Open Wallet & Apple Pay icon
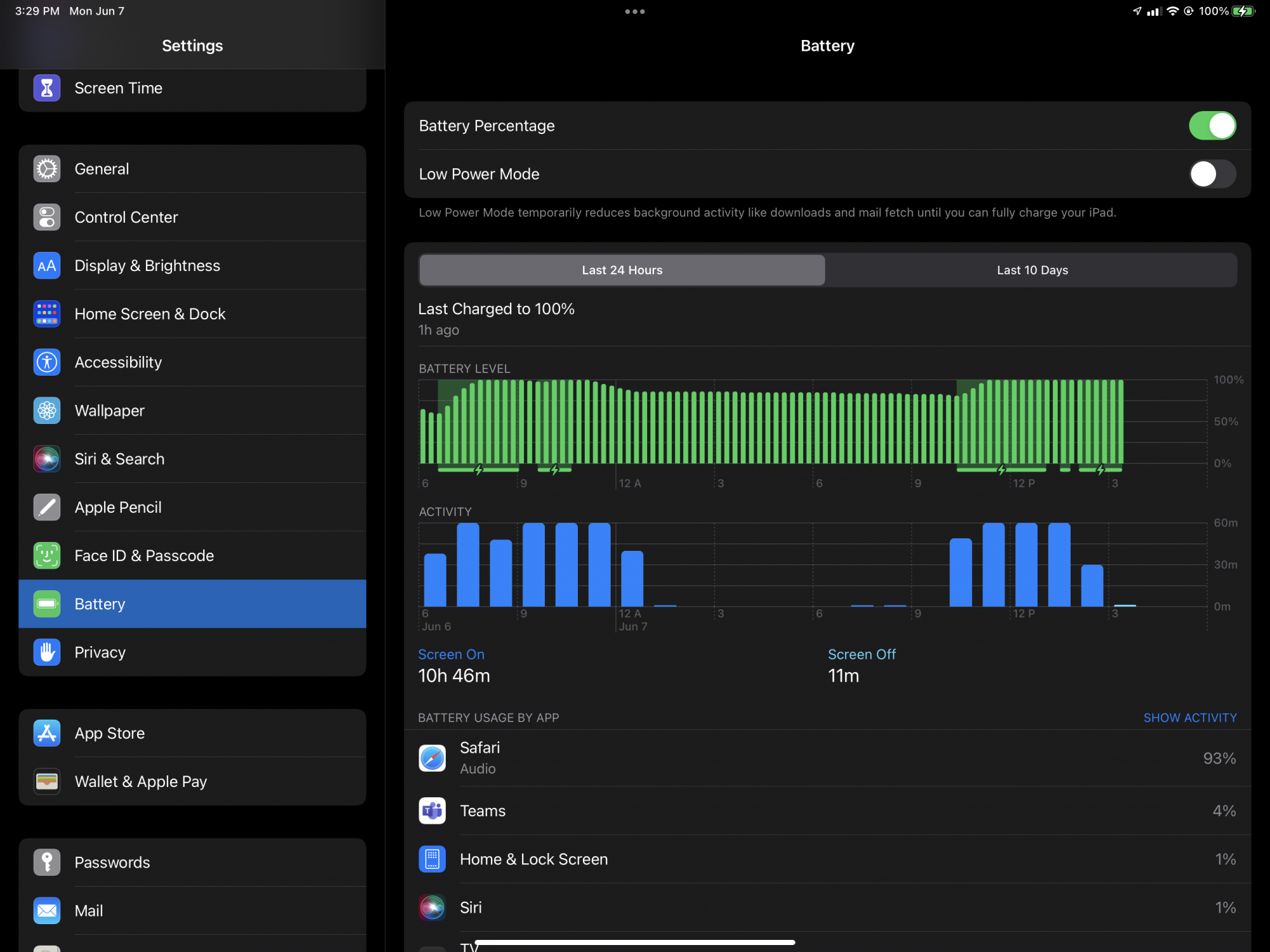This screenshot has width=1270, height=952. click(47, 781)
